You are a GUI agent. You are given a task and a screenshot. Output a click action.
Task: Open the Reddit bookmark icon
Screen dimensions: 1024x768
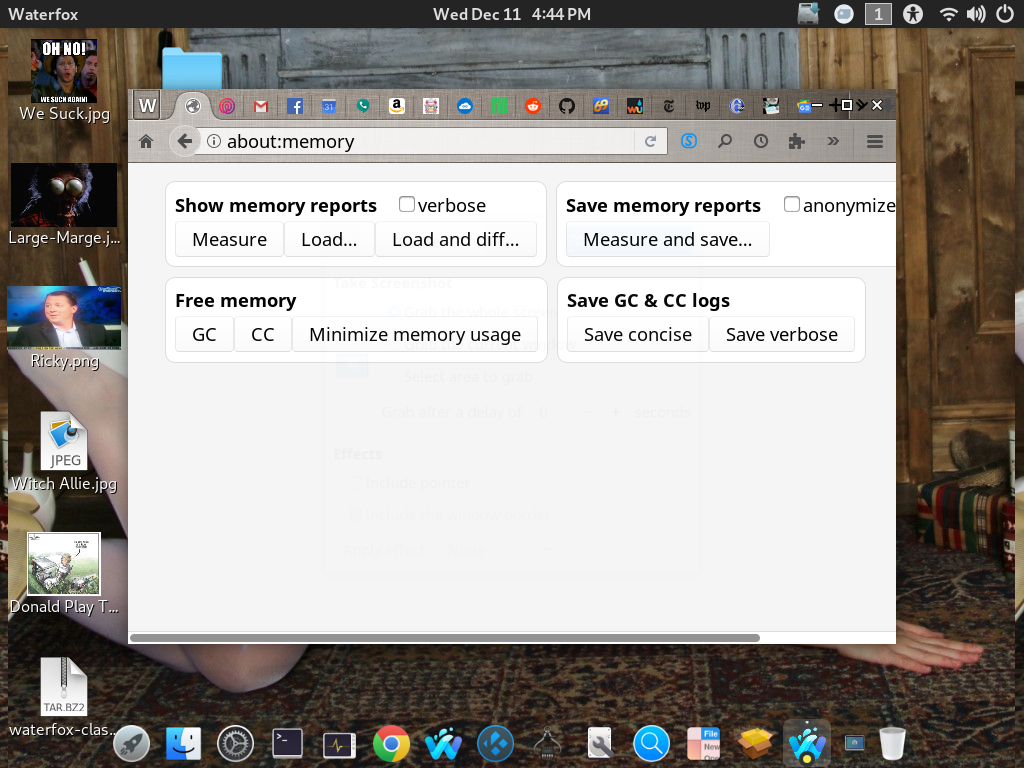tap(532, 105)
